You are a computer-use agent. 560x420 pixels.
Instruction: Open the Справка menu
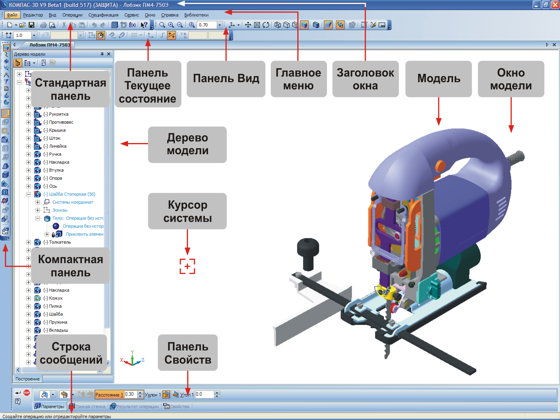[x=170, y=15]
